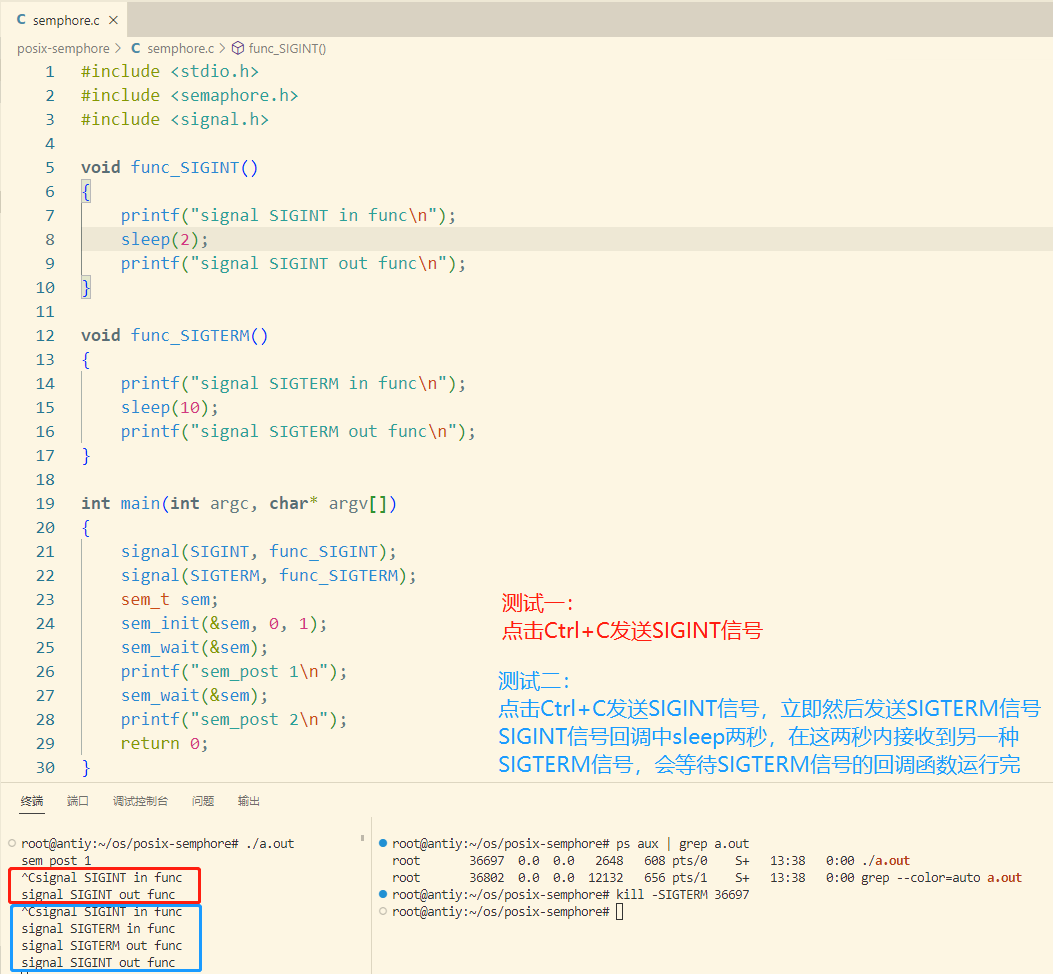Click 'ps aux | grep a.out' command text
1053x974 pixels.
pyautogui.click(x=682, y=844)
